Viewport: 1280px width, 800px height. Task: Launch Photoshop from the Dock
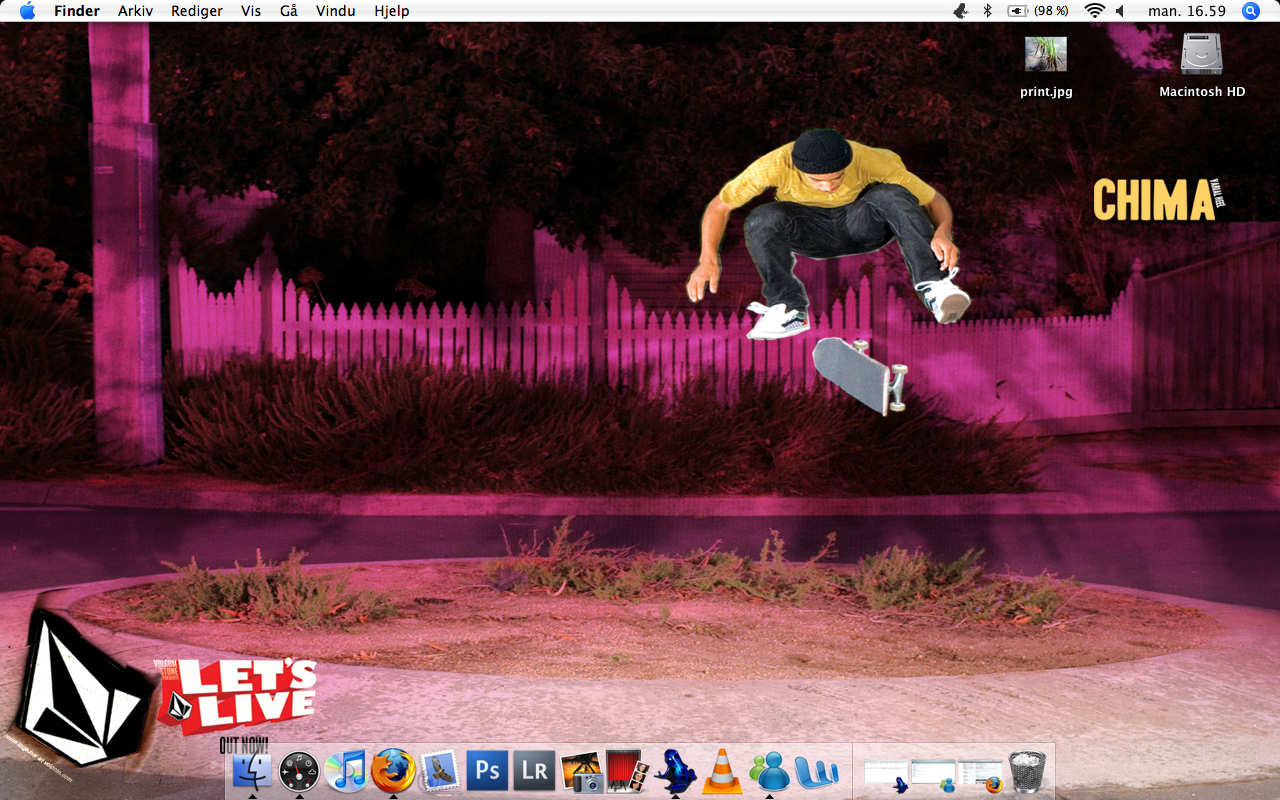tap(487, 771)
